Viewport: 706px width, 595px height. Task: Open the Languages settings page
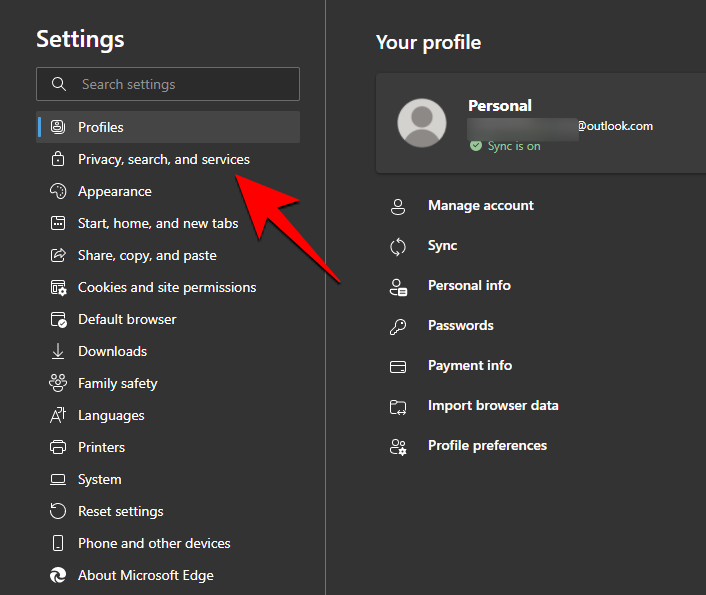(x=111, y=415)
